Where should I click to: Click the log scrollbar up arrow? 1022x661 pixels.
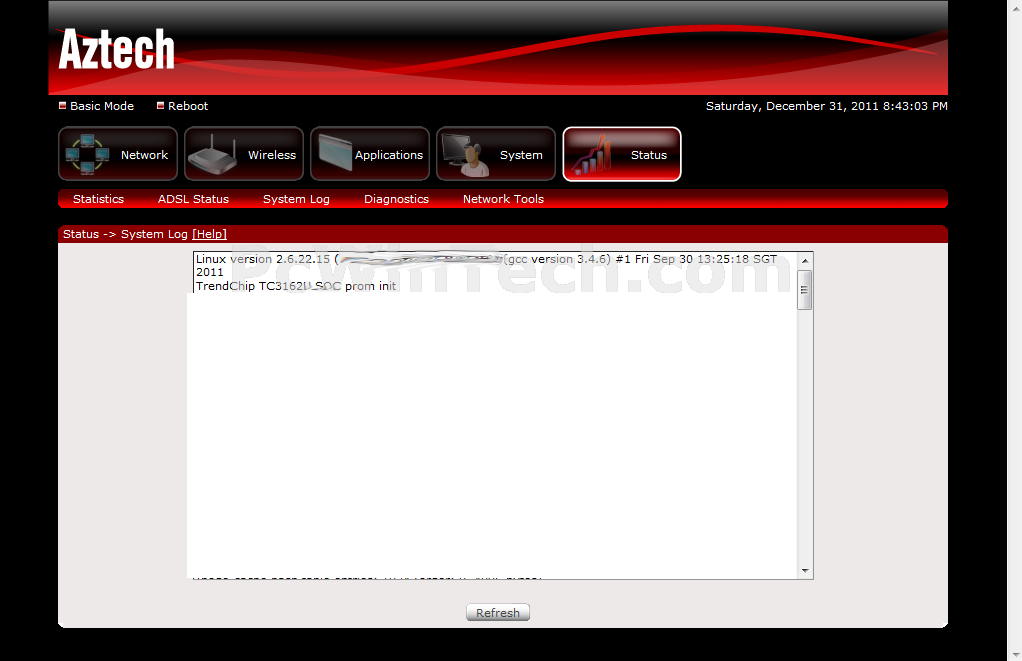point(805,260)
